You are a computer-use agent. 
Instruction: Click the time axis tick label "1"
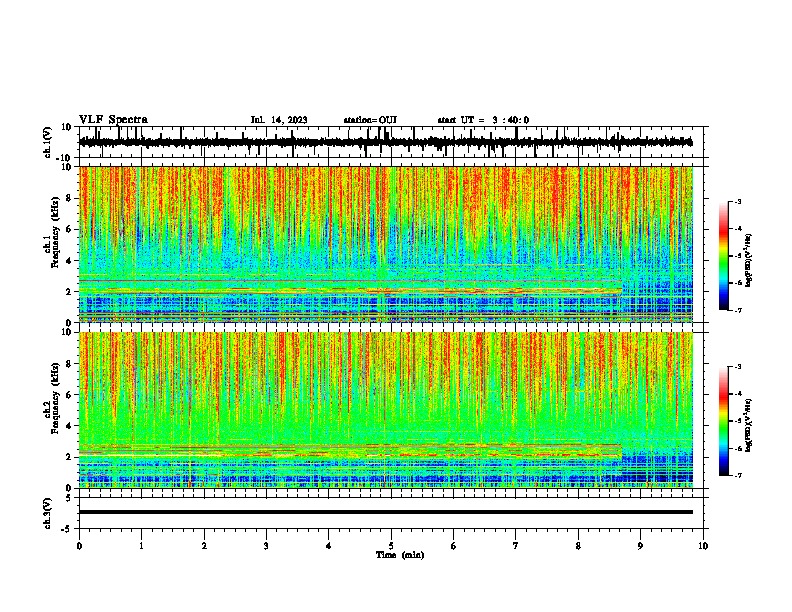pos(142,546)
